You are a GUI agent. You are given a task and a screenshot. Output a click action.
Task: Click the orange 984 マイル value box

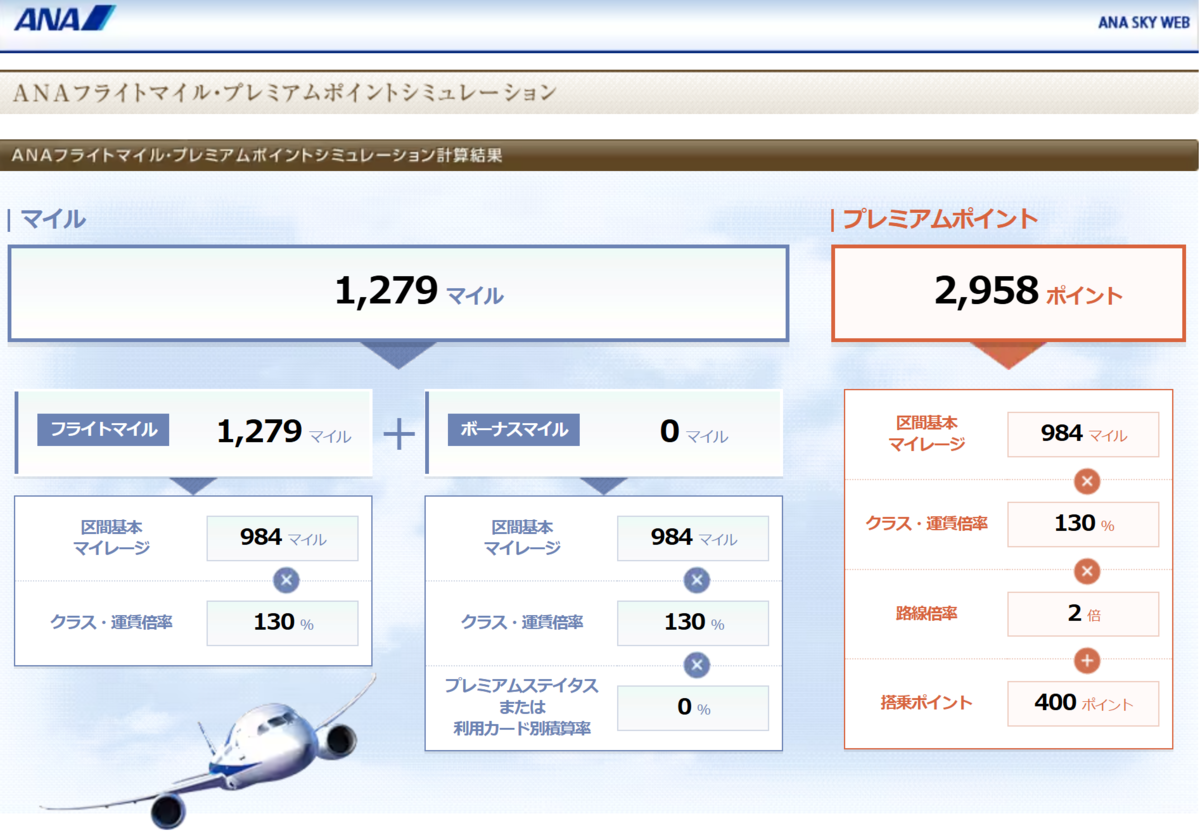[1083, 434]
